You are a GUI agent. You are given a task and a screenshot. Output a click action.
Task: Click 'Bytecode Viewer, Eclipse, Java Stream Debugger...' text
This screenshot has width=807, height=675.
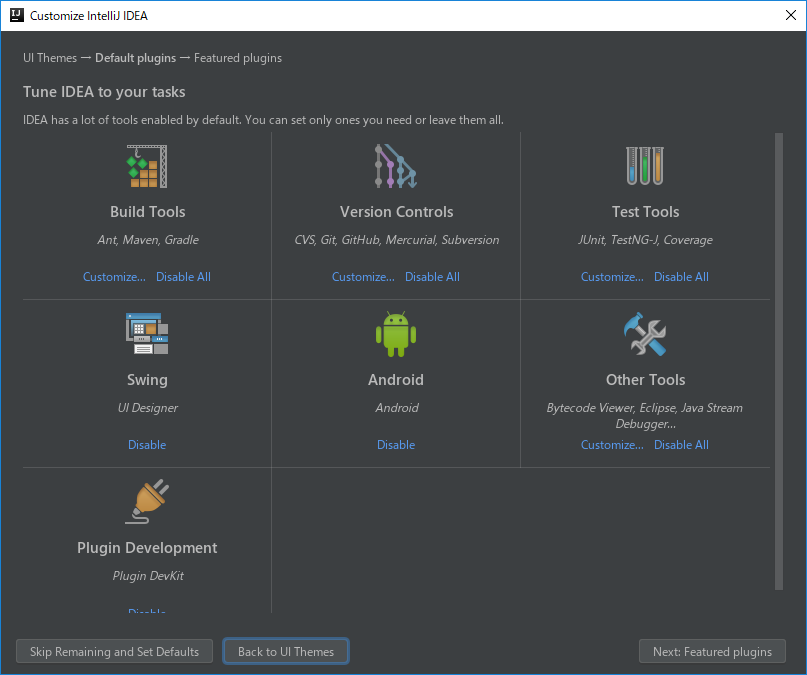pos(645,416)
